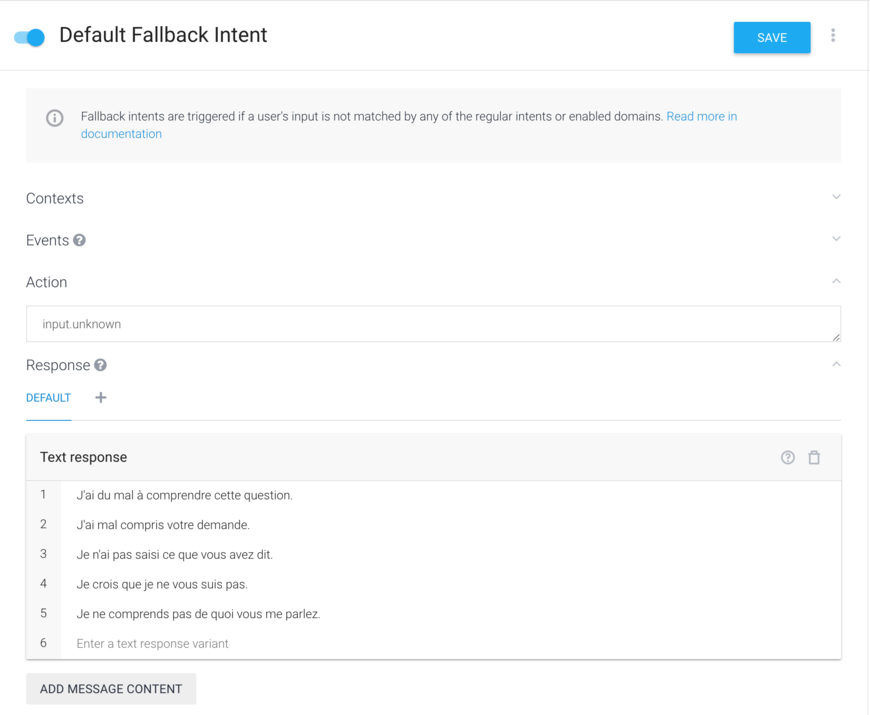Image resolution: width=870 pixels, height=715 pixels.
Task: Click ADD MESSAGE CONTENT button
Action: [x=111, y=689]
